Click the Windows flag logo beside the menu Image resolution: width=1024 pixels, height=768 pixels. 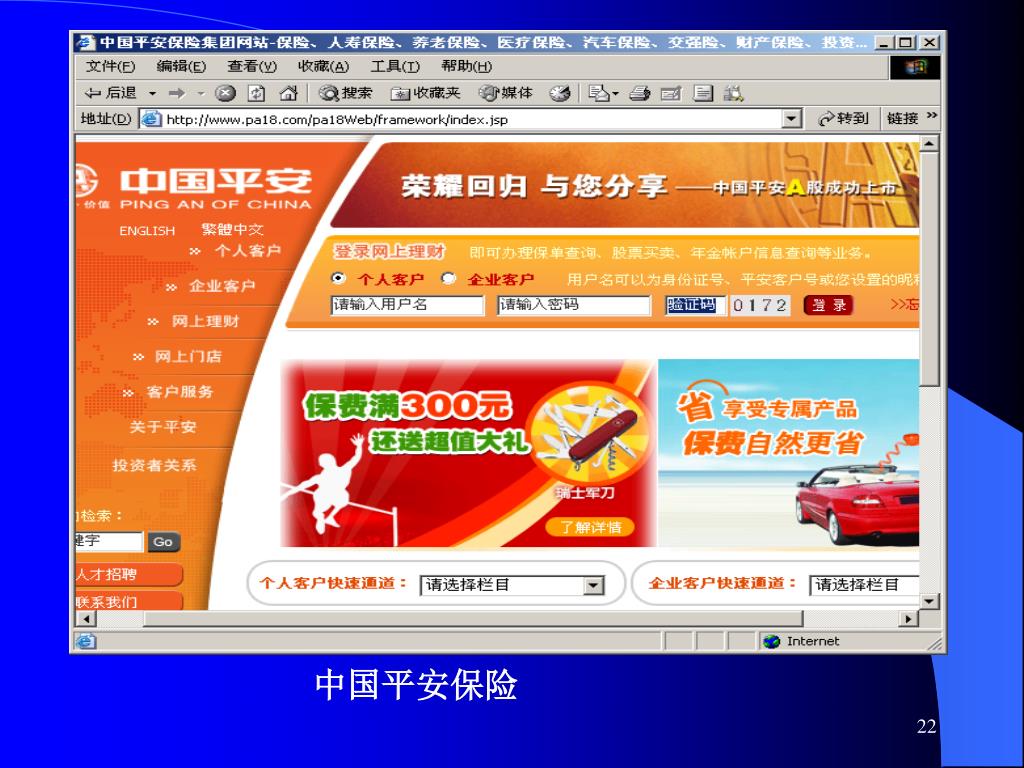point(915,67)
